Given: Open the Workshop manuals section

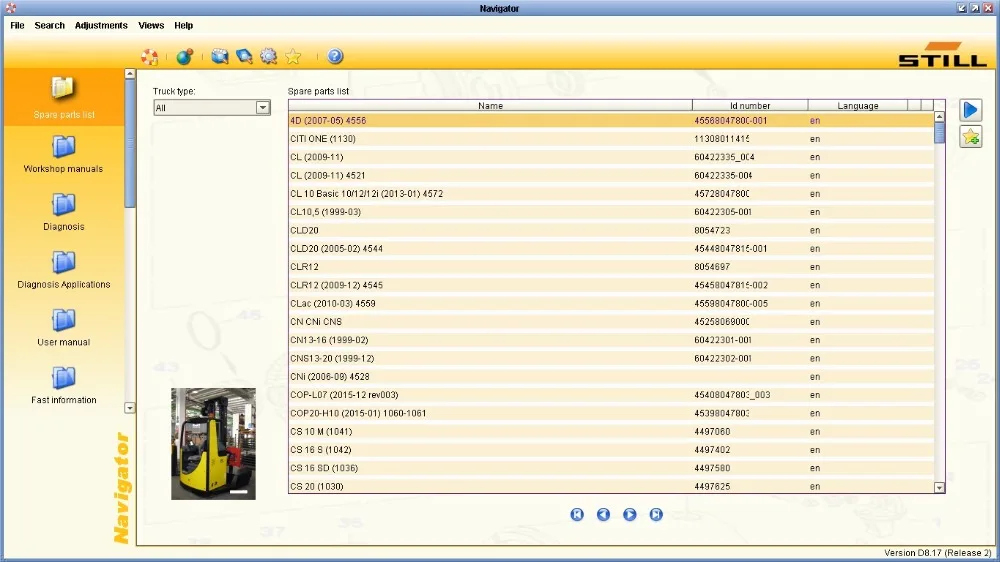Looking at the screenshot, I should (63, 154).
